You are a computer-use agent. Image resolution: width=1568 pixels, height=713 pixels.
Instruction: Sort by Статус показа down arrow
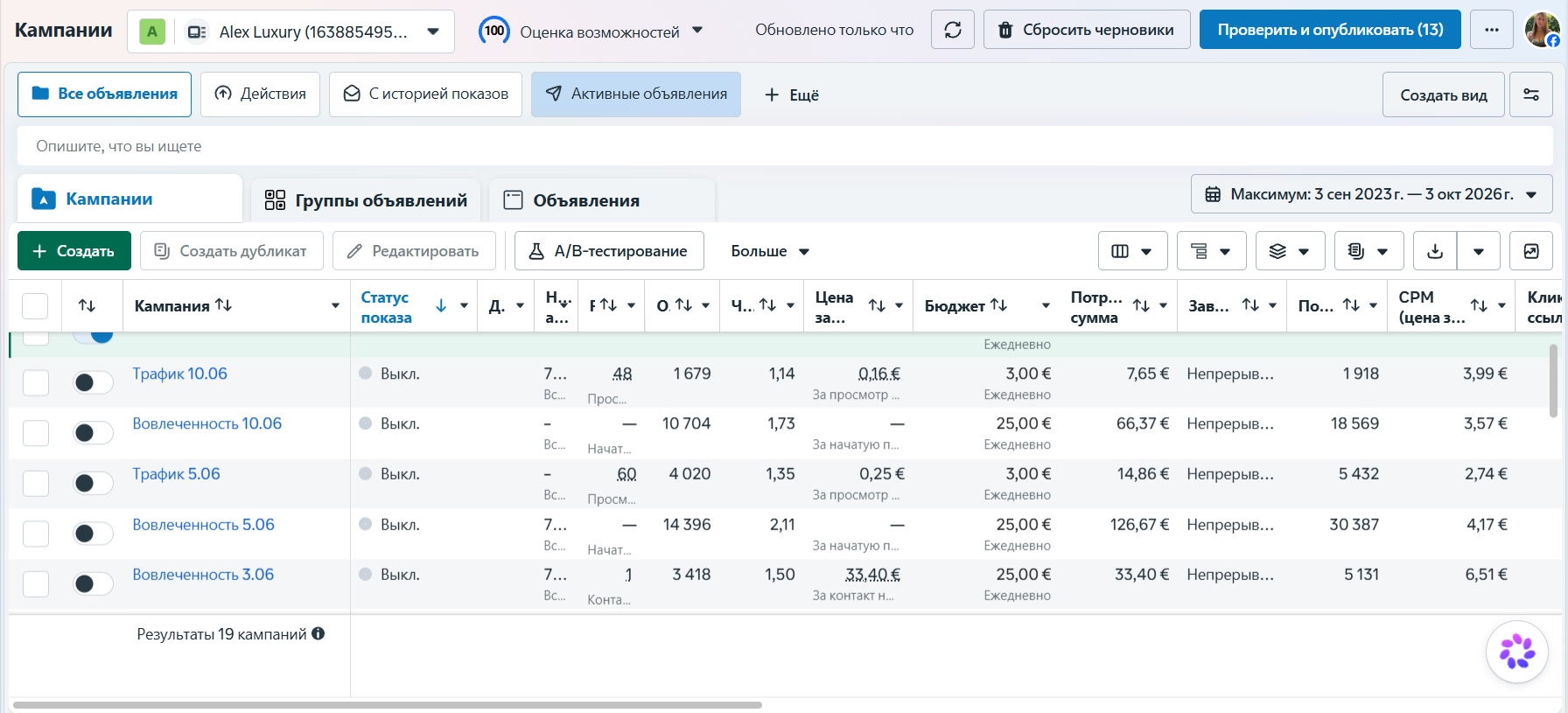click(x=441, y=305)
